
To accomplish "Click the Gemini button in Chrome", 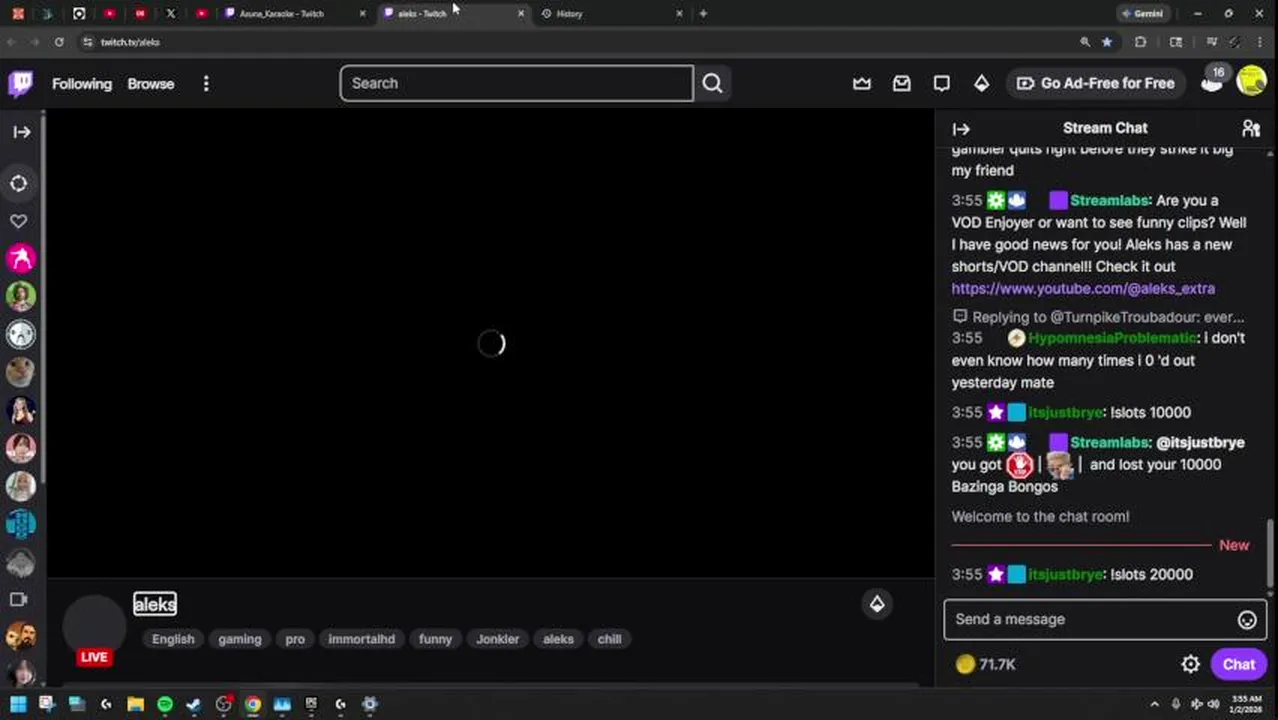I will coord(1141,14).
